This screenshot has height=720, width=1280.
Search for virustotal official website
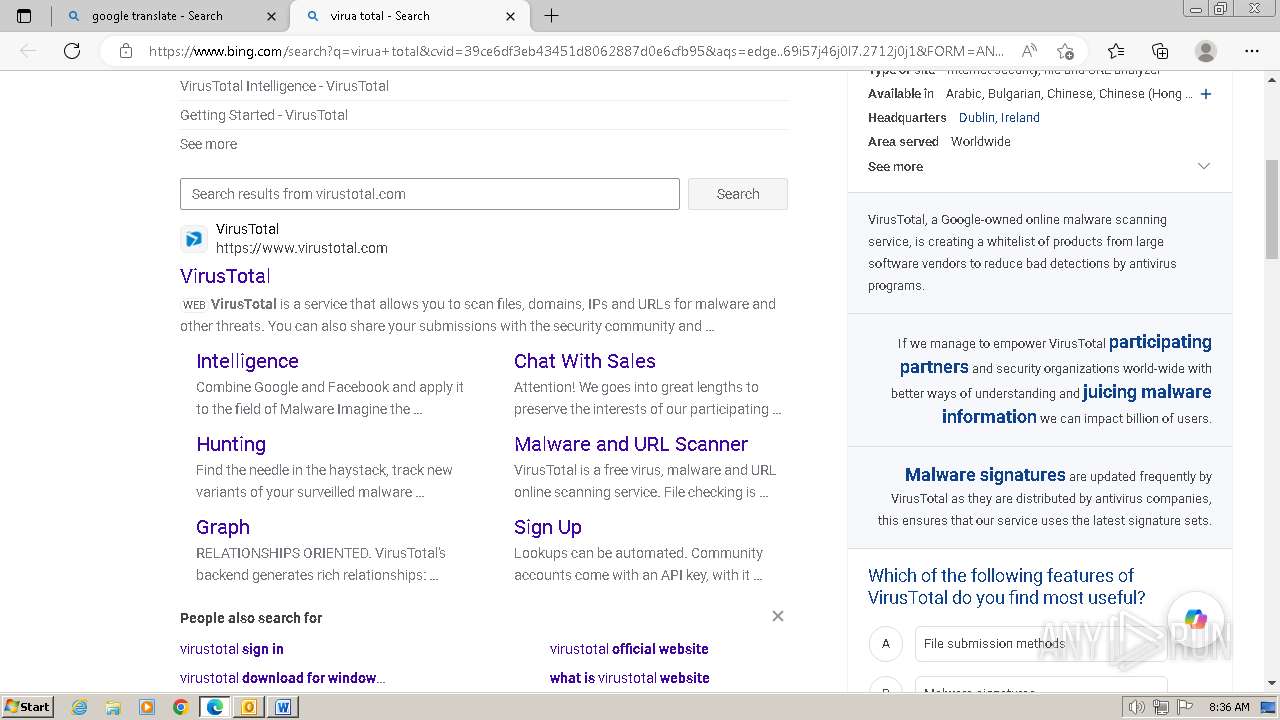(629, 649)
